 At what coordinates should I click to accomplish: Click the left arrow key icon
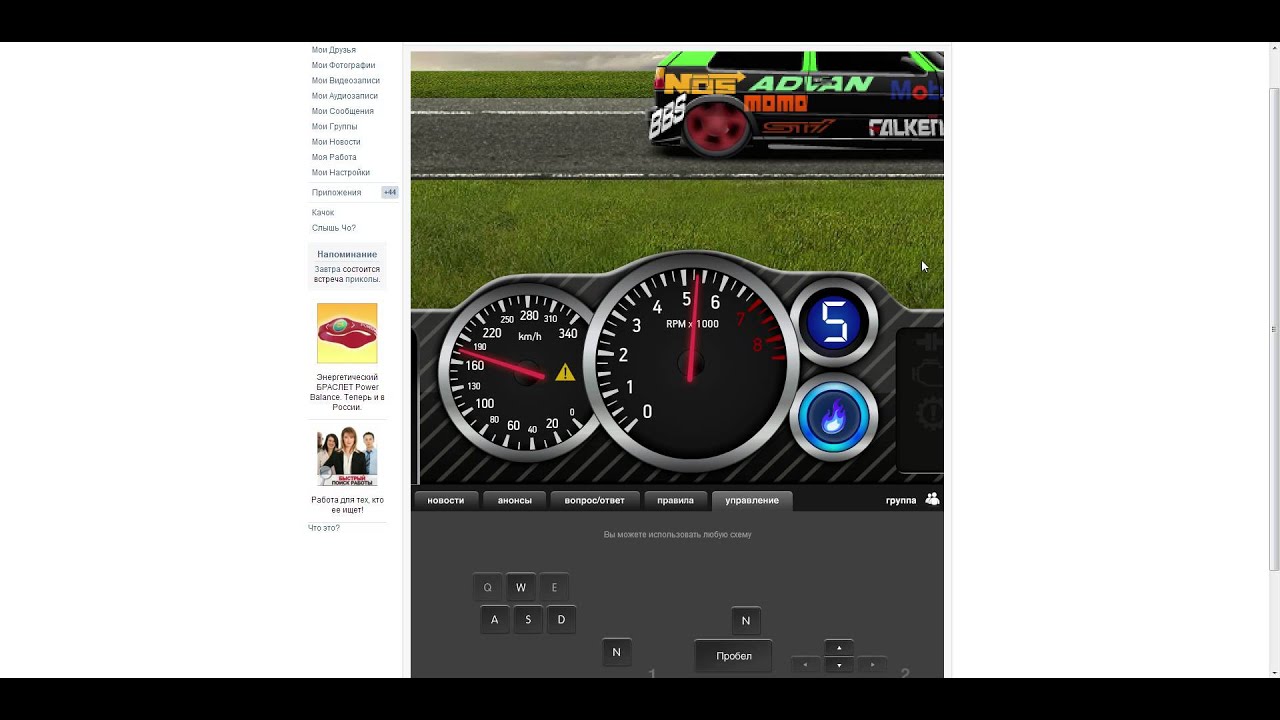click(805, 664)
